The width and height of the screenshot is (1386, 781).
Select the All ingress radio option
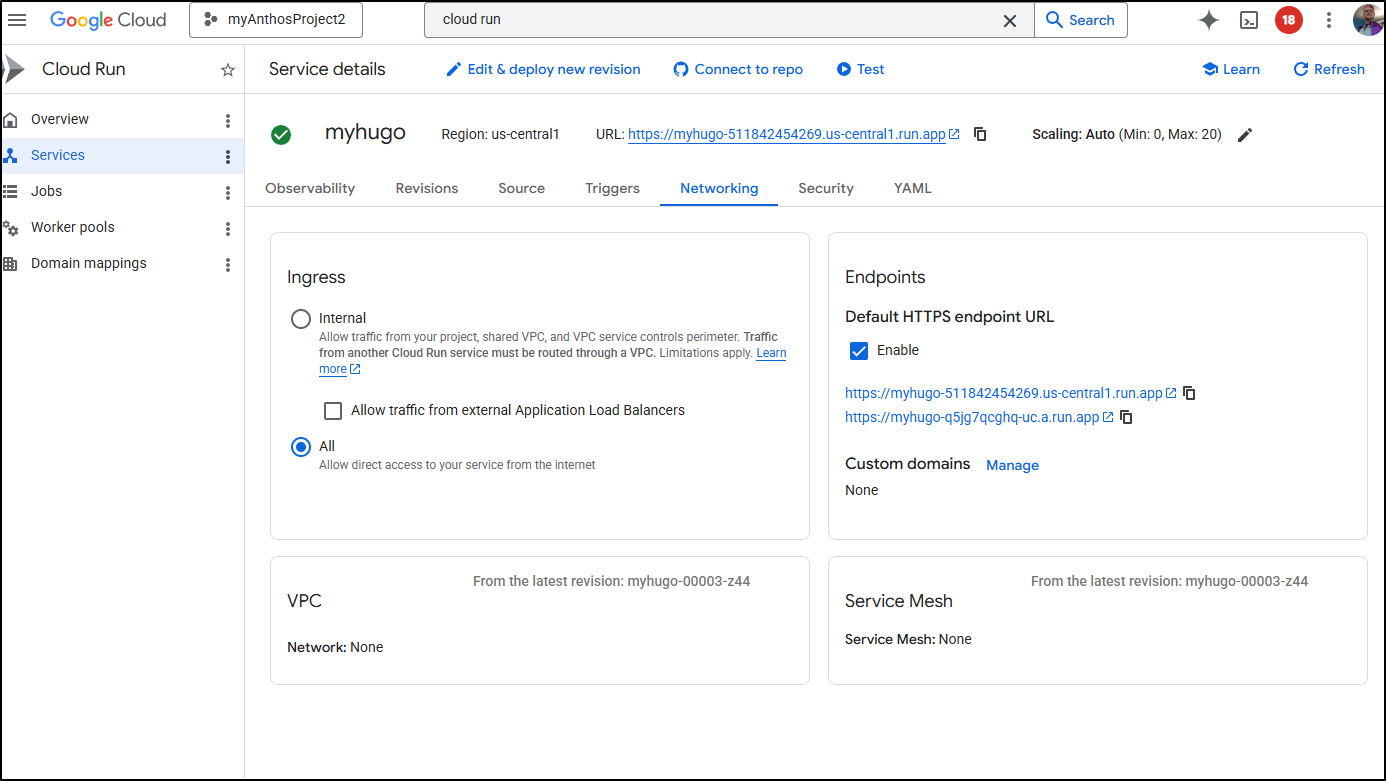tap(301, 447)
